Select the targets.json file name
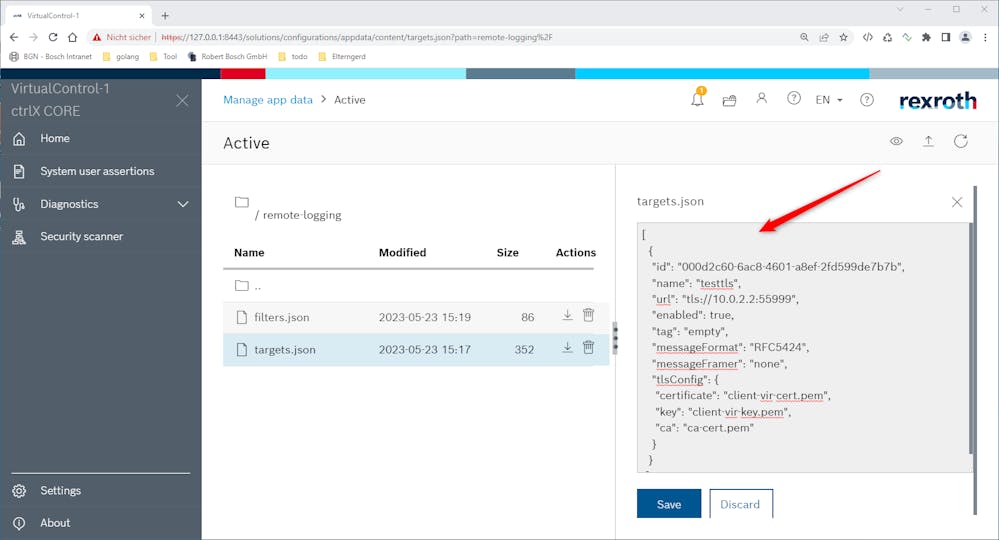The width and height of the screenshot is (999, 540). [x=285, y=350]
